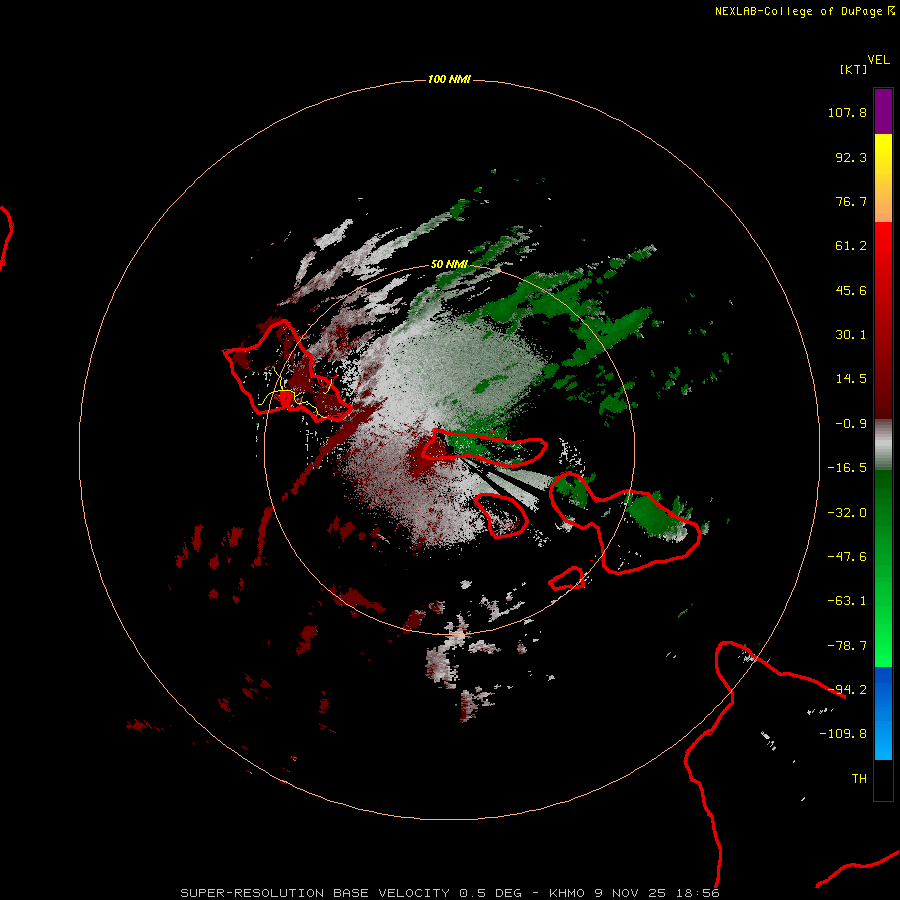
Task: Click the TH label on the legend
Action: tap(859, 779)
